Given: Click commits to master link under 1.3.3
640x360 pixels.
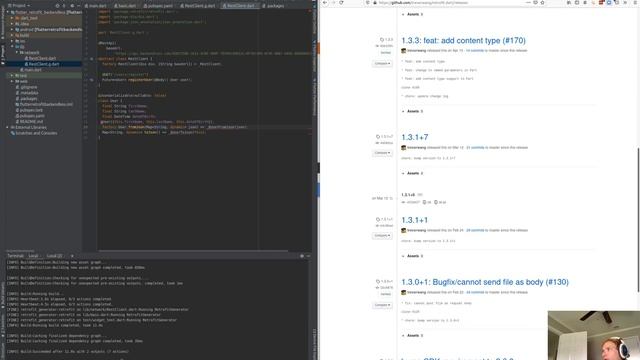Looking at the screenshot, I should coord(475,51).
